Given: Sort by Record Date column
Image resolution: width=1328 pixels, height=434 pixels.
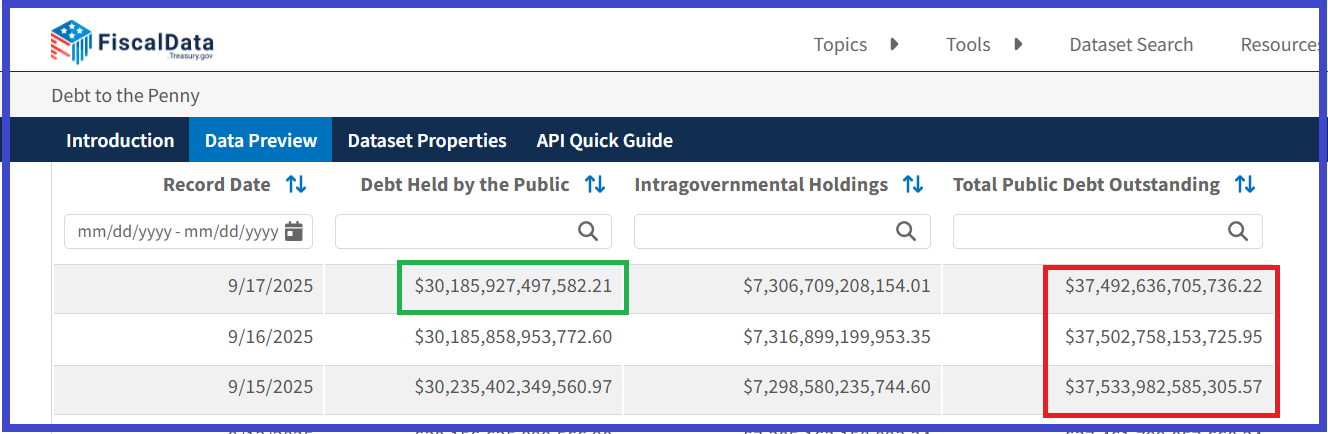Looking at the screenshot, I should click(x=296, y=185).
